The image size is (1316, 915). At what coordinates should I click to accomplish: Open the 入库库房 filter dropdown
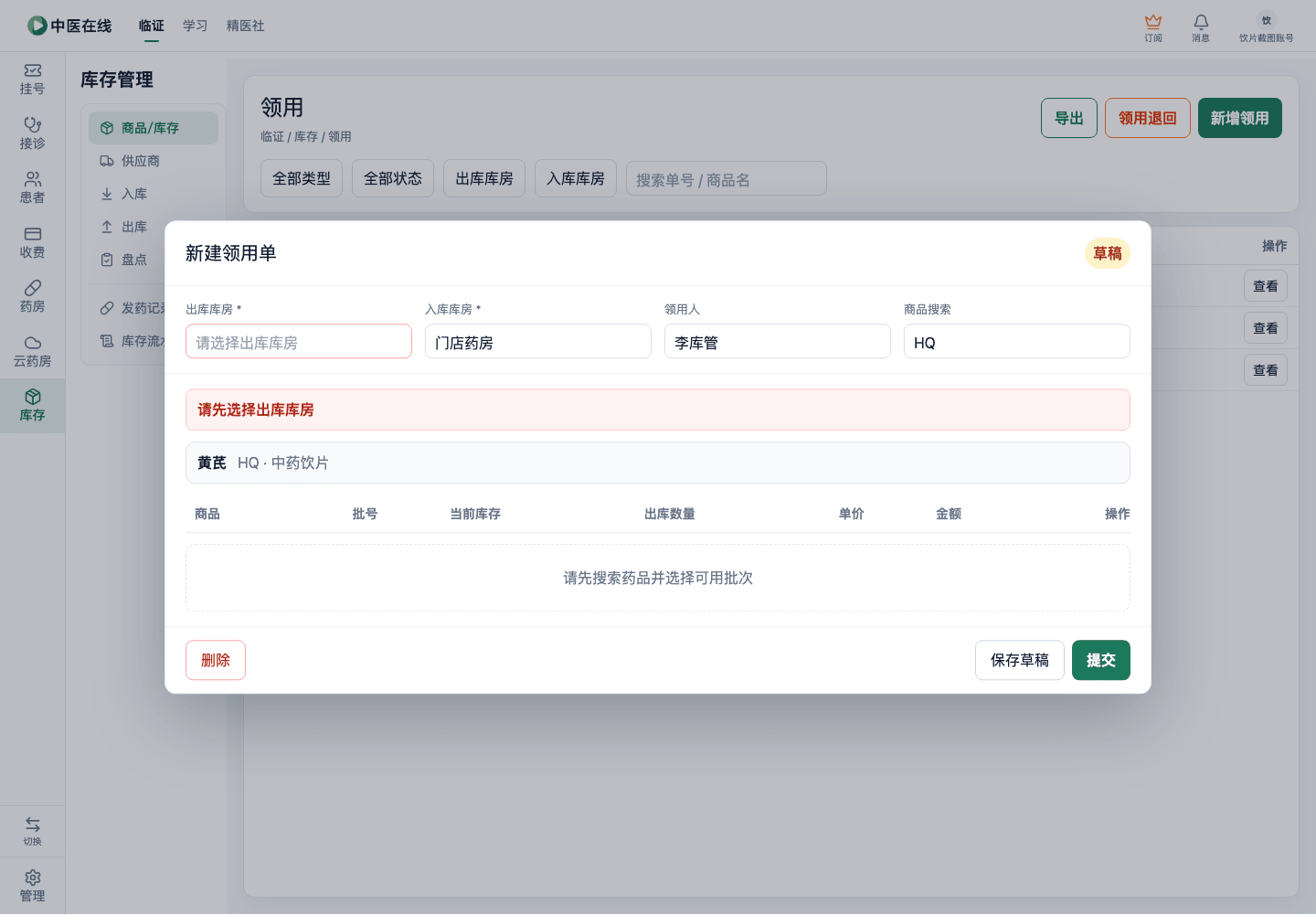[576, 178]
